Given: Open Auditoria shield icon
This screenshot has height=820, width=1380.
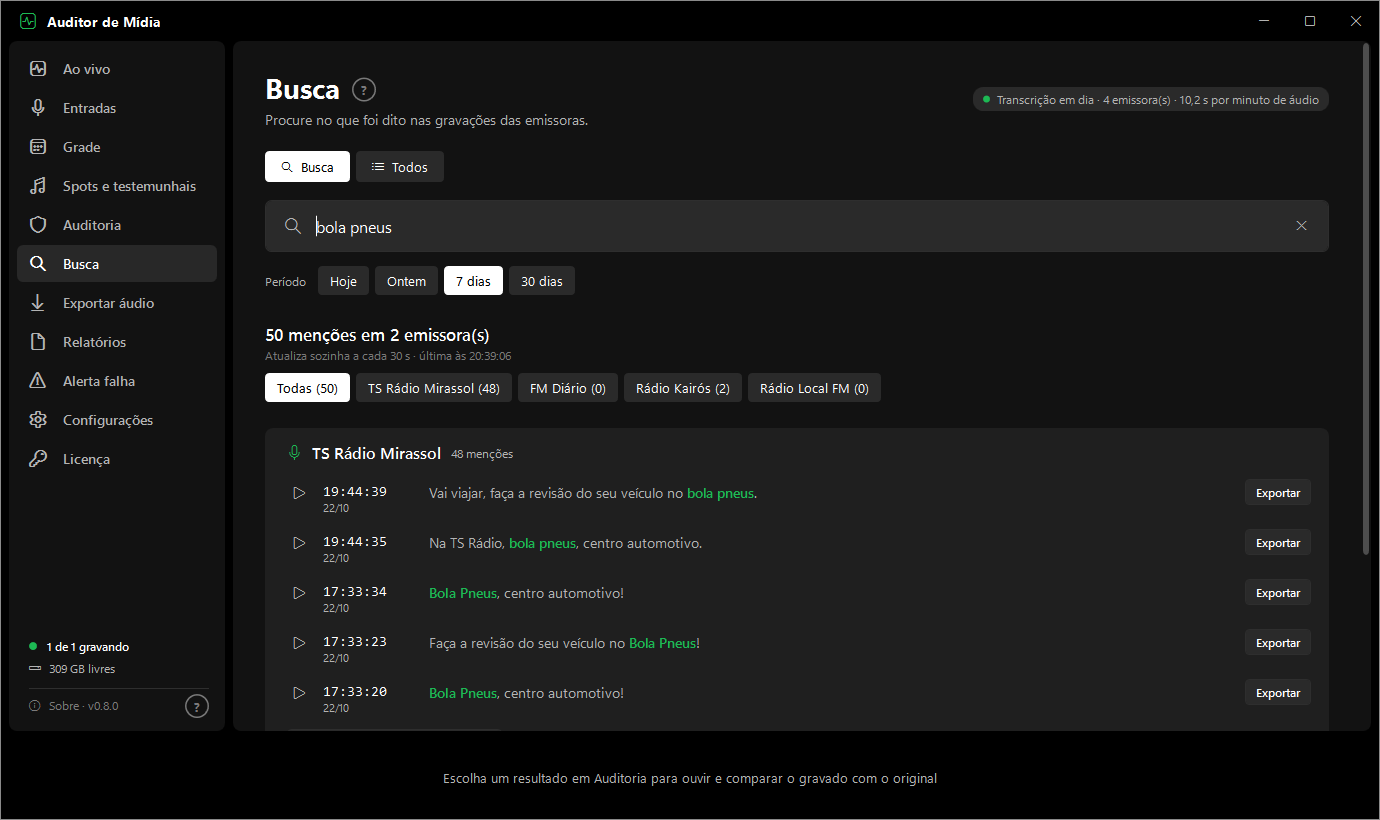Looking at the screenshot, I should click(38, 225).
